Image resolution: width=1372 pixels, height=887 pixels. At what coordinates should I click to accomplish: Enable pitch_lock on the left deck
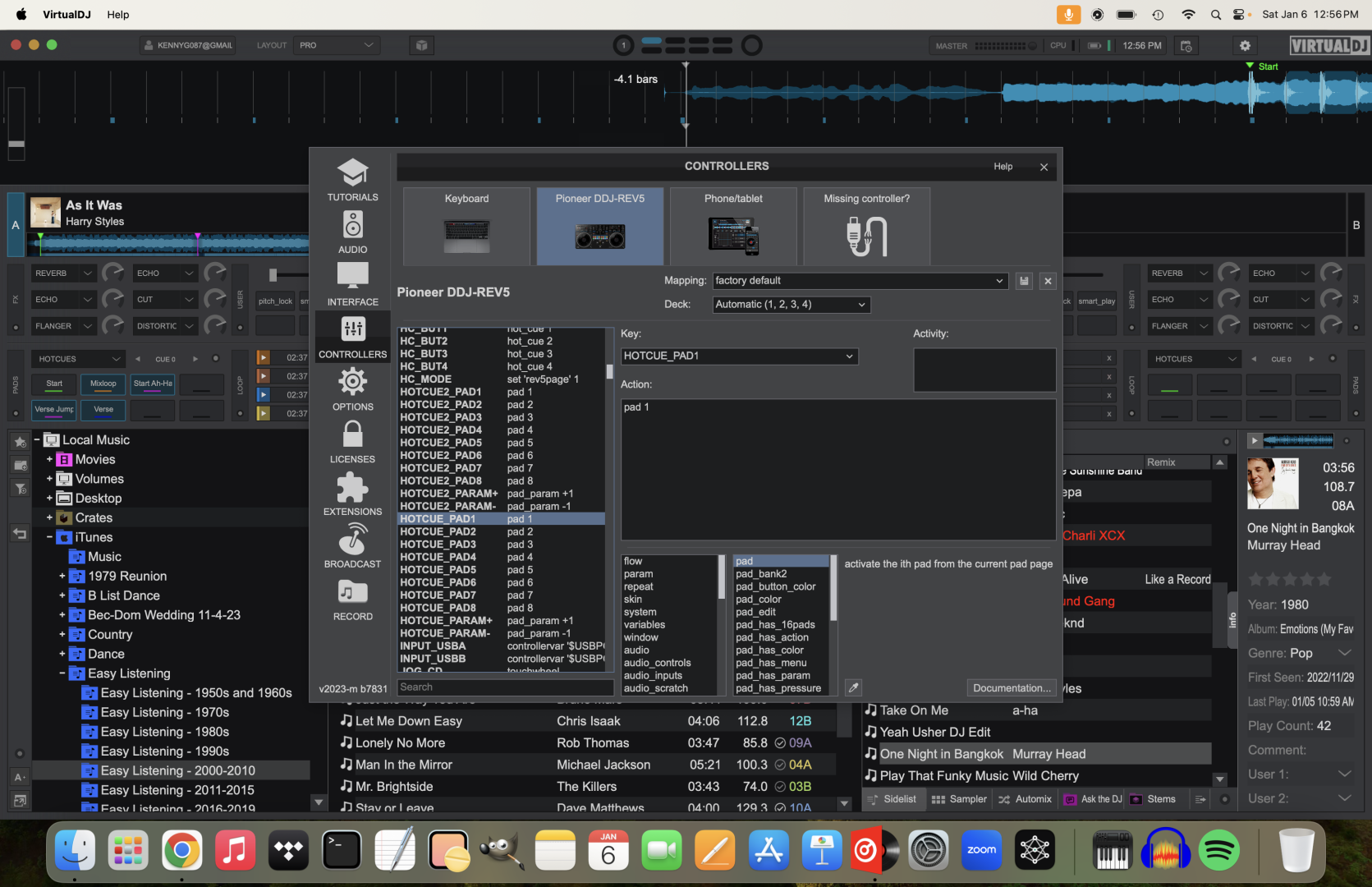pyautogui.click(x=275, y=301)
